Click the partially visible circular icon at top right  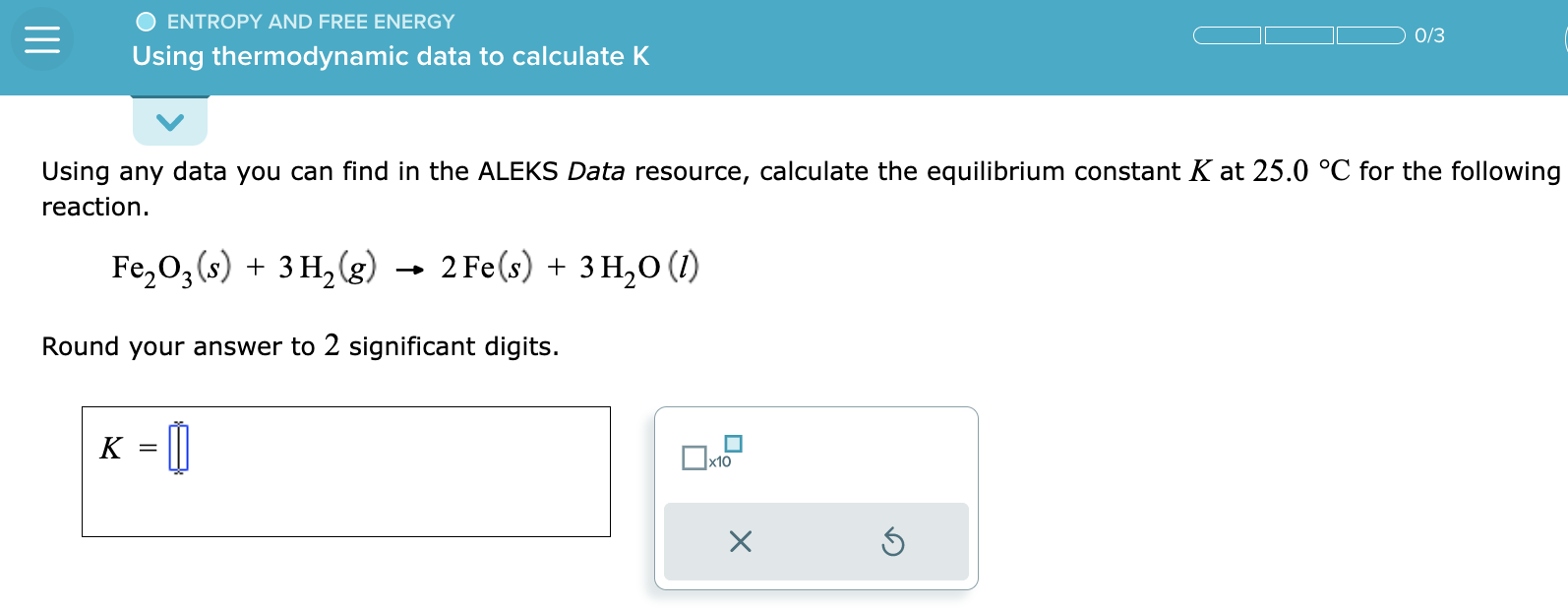click(x=1562, y=35)
